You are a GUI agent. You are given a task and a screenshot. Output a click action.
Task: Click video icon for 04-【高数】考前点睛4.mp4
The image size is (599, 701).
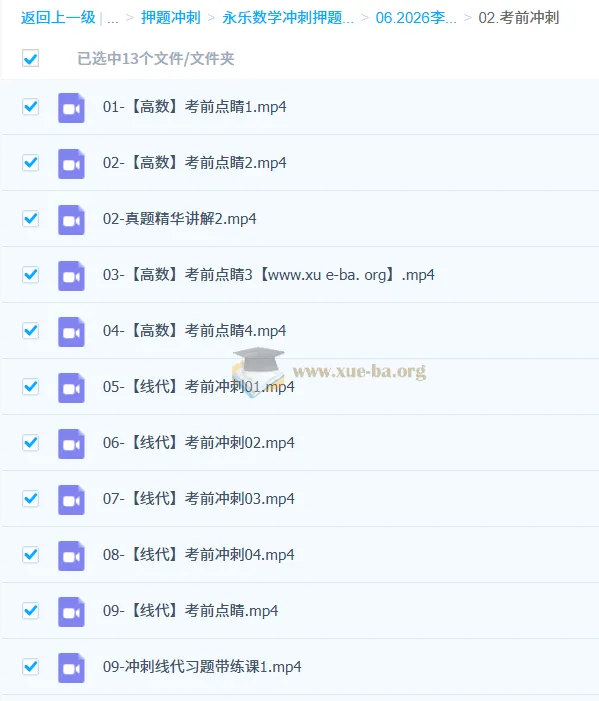71,332
